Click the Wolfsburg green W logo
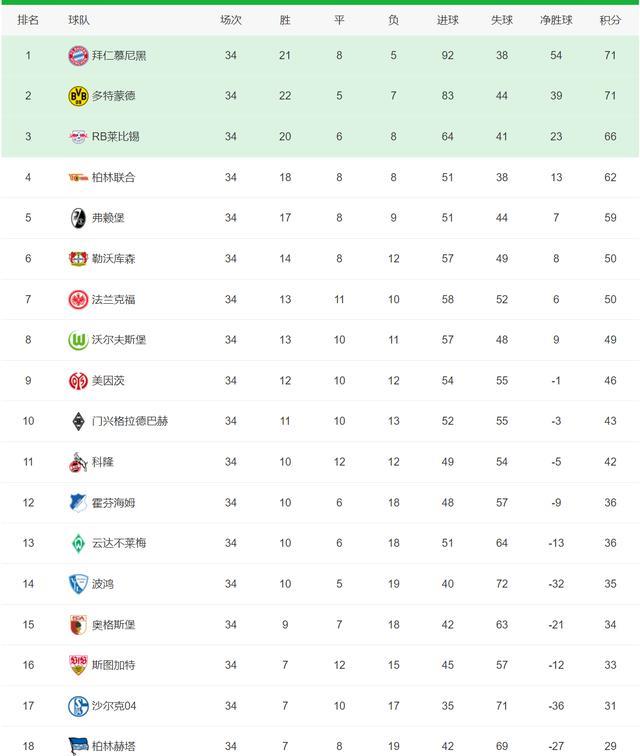Image resolution: width=640 pixels, height=756 pixels. point(78,340)
